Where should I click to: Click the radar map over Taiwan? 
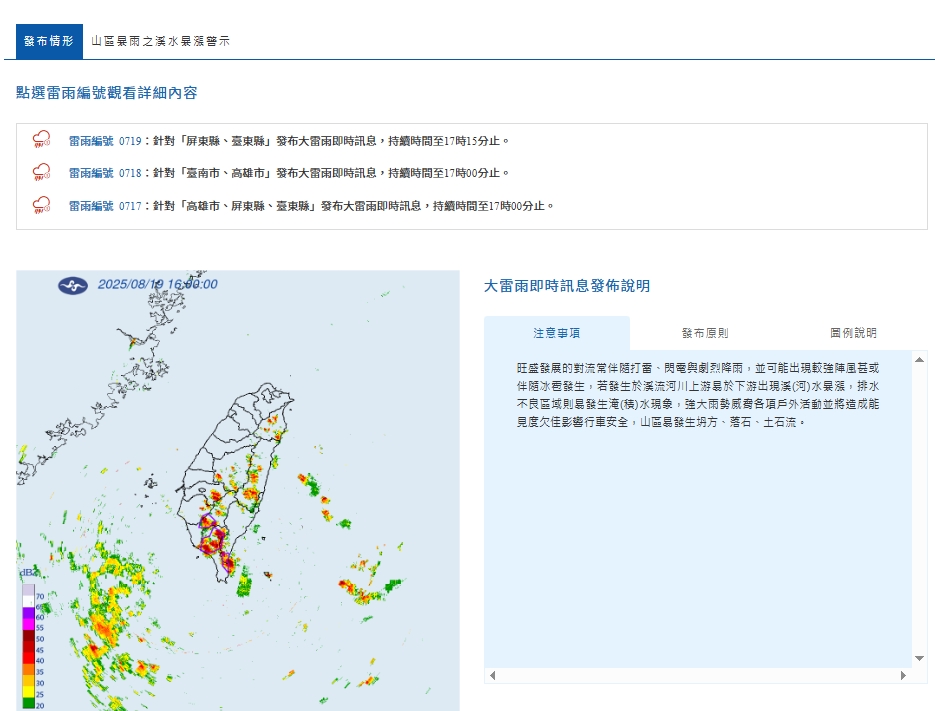pyautogui.click(x=238, y=490)
